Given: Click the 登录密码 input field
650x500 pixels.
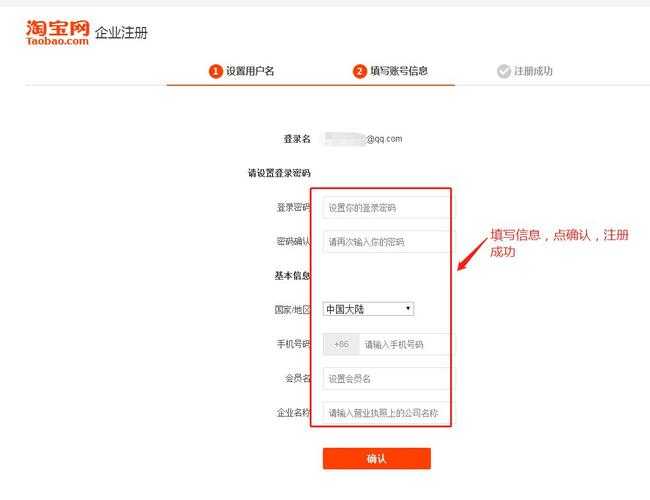Looking at the screenshot, I should point(389,207).
